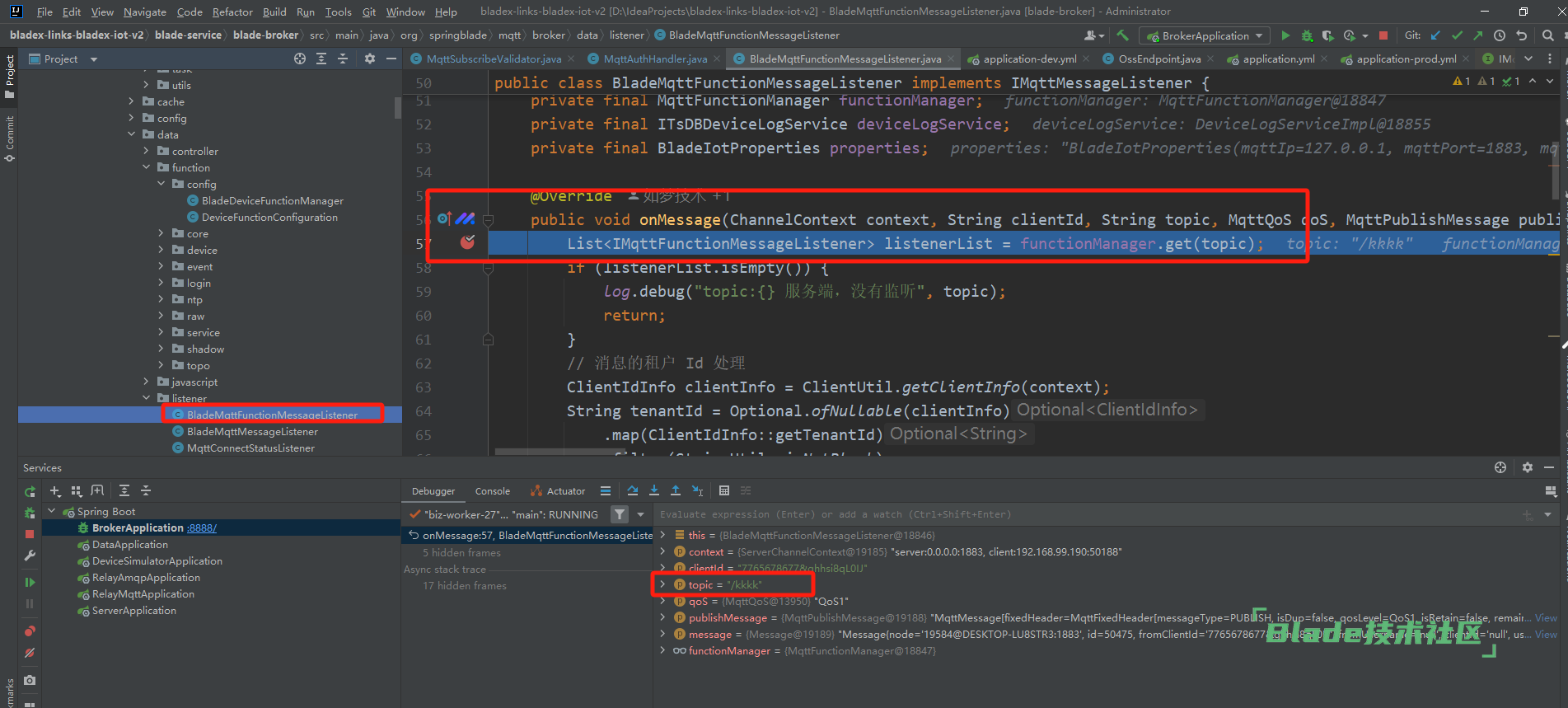
Task: Click Run to Cursor debugger icon
Action: click(x=697, y=490)
